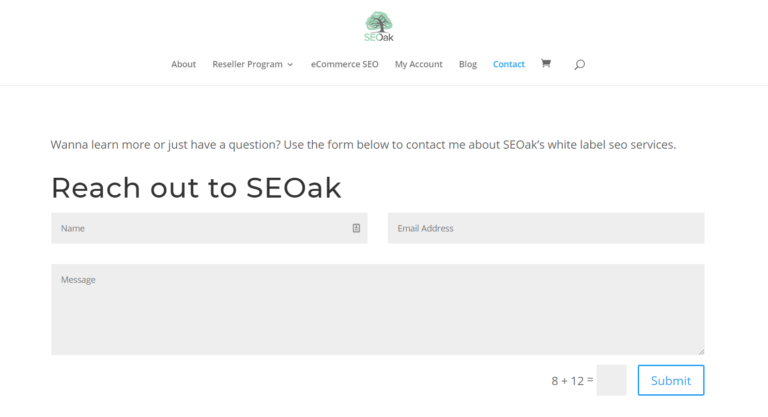
Task: Click the intro paragraph about white label SEO
Action: point(363,144)
